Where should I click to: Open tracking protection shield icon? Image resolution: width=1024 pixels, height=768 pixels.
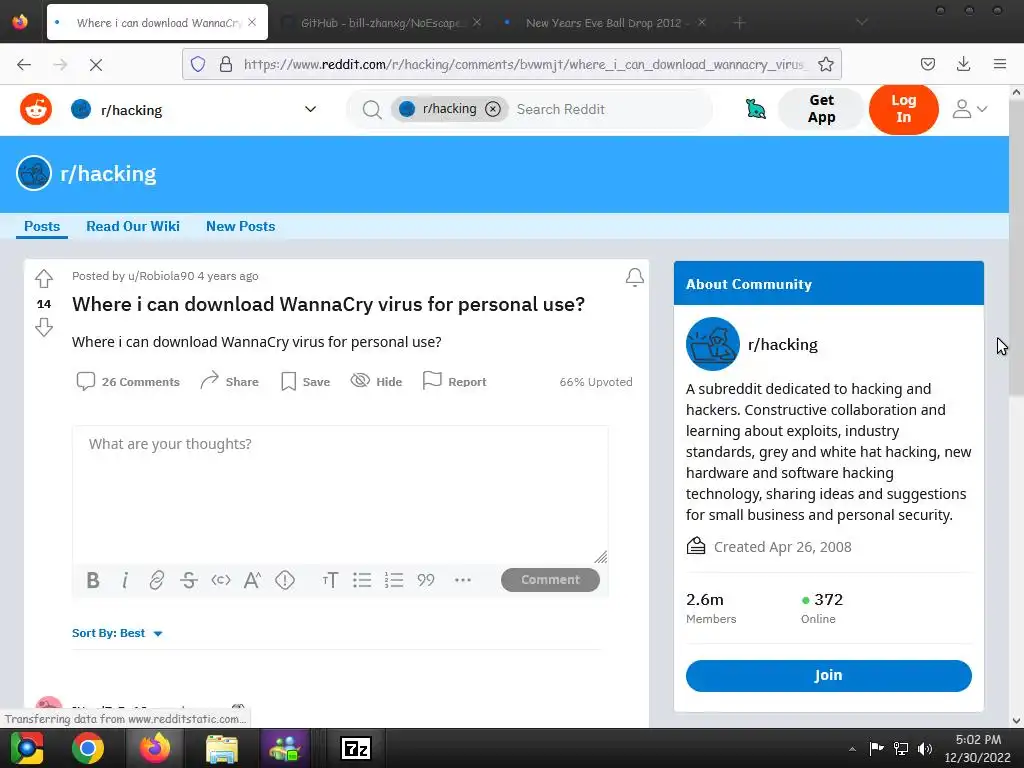(x=198, y=64)
